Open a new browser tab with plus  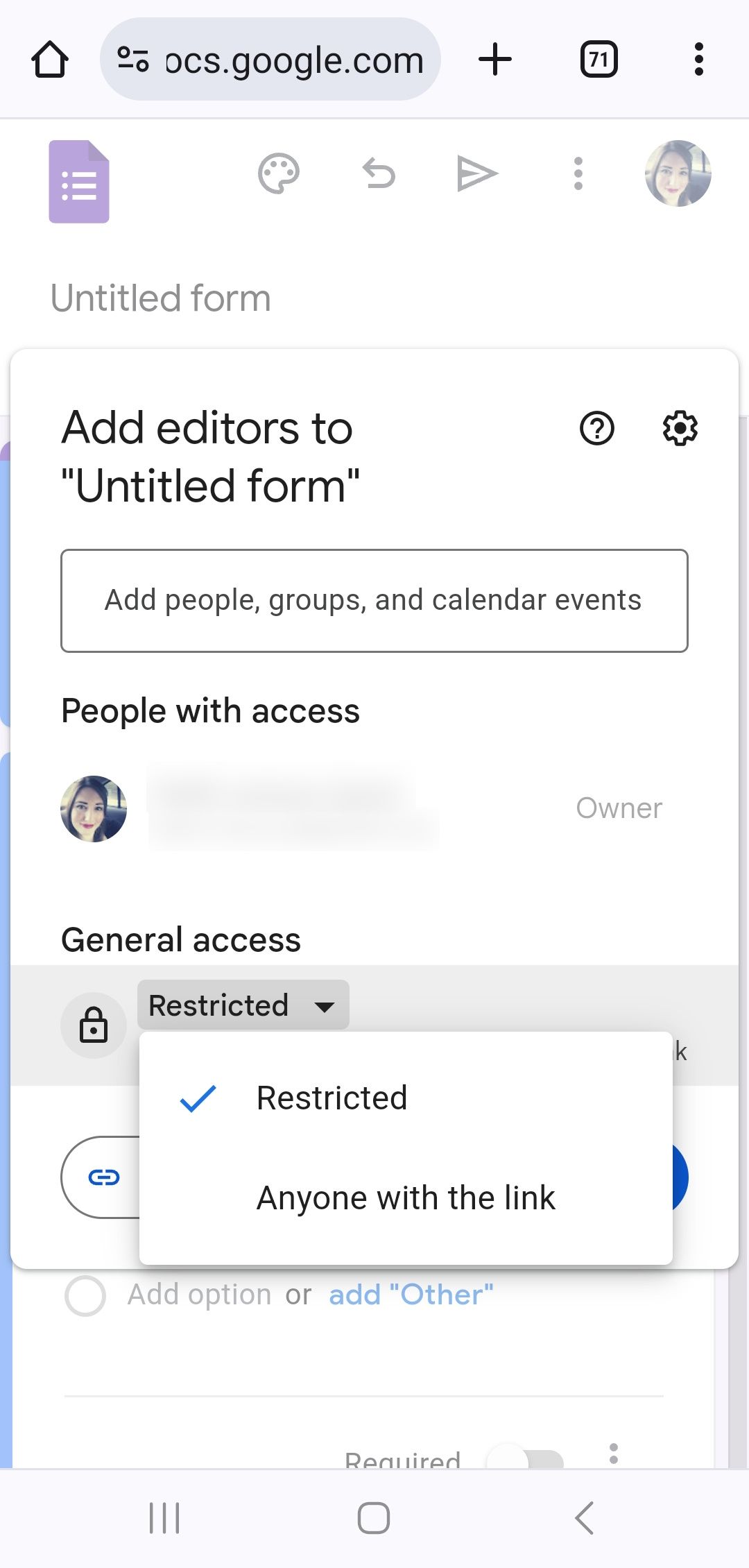tap(495, 60)
